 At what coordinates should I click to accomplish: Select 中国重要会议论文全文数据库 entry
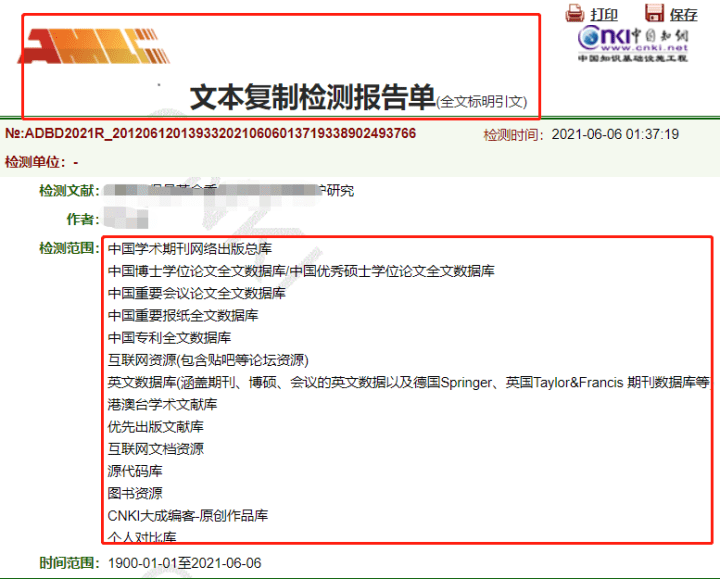click(x=197, y=293)
